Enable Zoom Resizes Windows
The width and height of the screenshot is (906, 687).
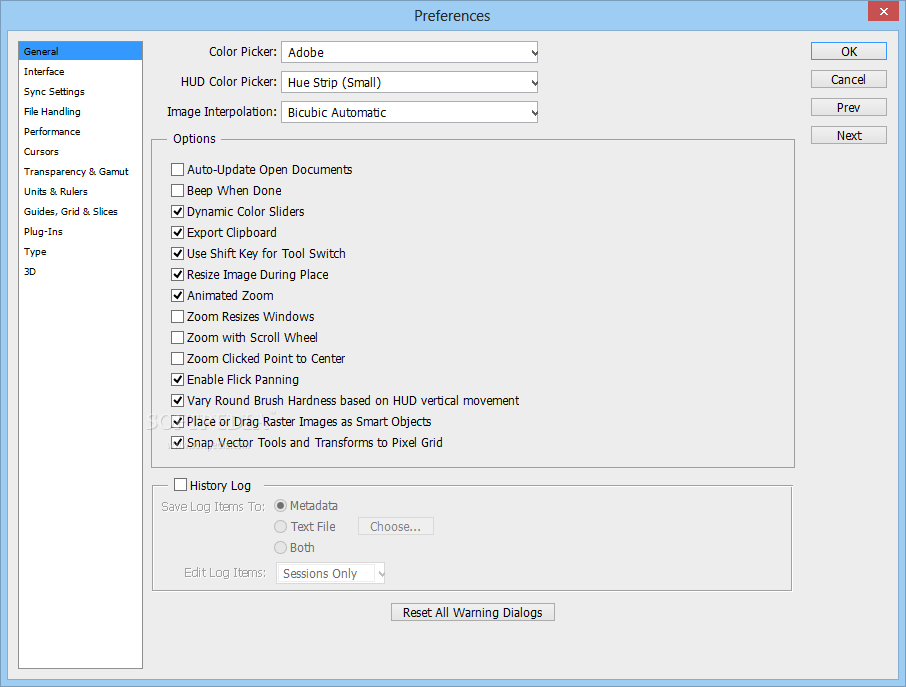coord(177,317)
